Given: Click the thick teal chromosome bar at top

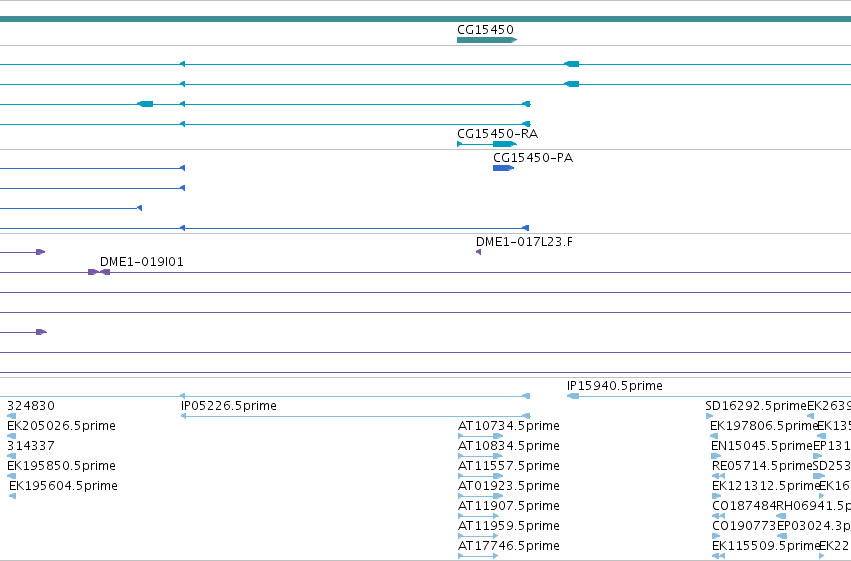Looking at the screenshot, I should click(x=426, y=19).
